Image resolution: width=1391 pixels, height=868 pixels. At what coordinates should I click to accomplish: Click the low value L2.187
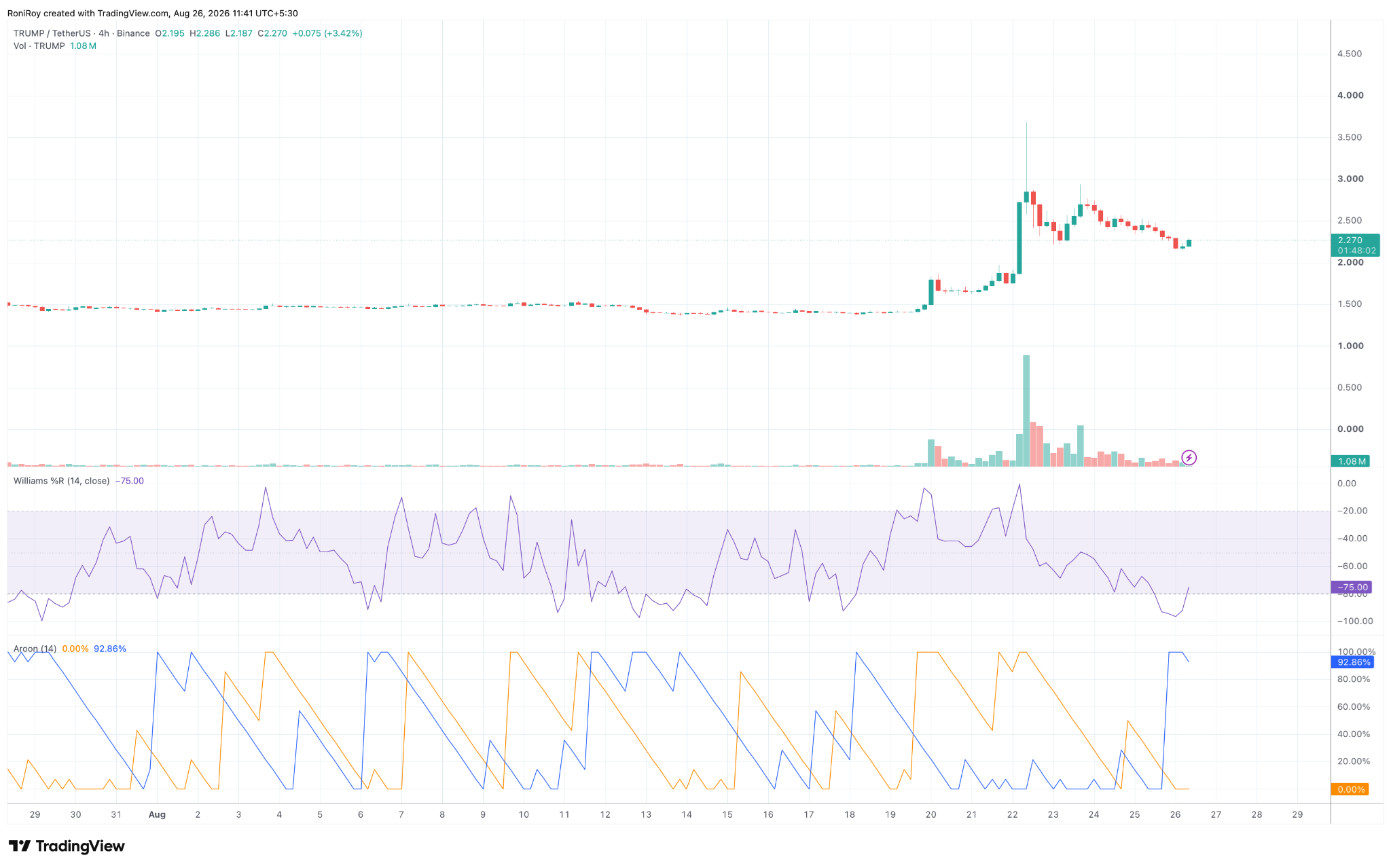pyautogui.click(x=239, y=33)
